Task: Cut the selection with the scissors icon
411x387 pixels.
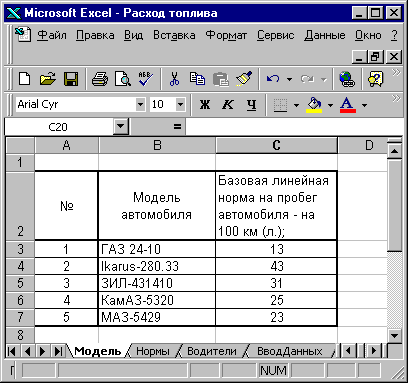Action: (x=174, y=79)
